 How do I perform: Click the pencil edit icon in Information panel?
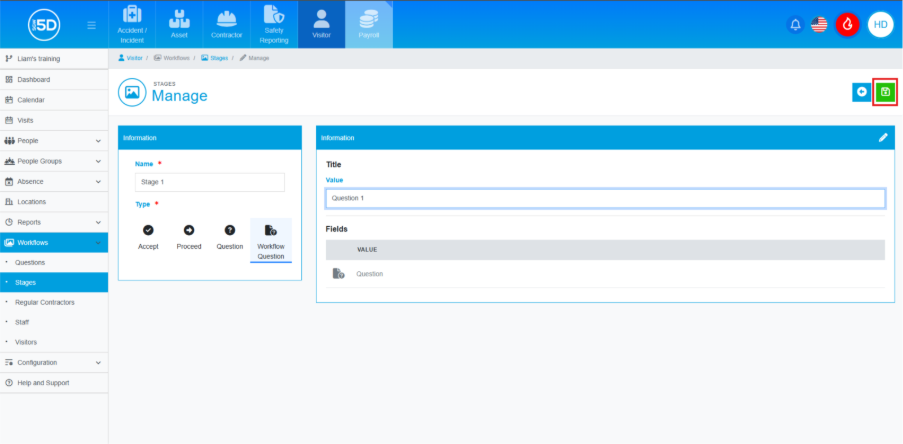(883, 137)
